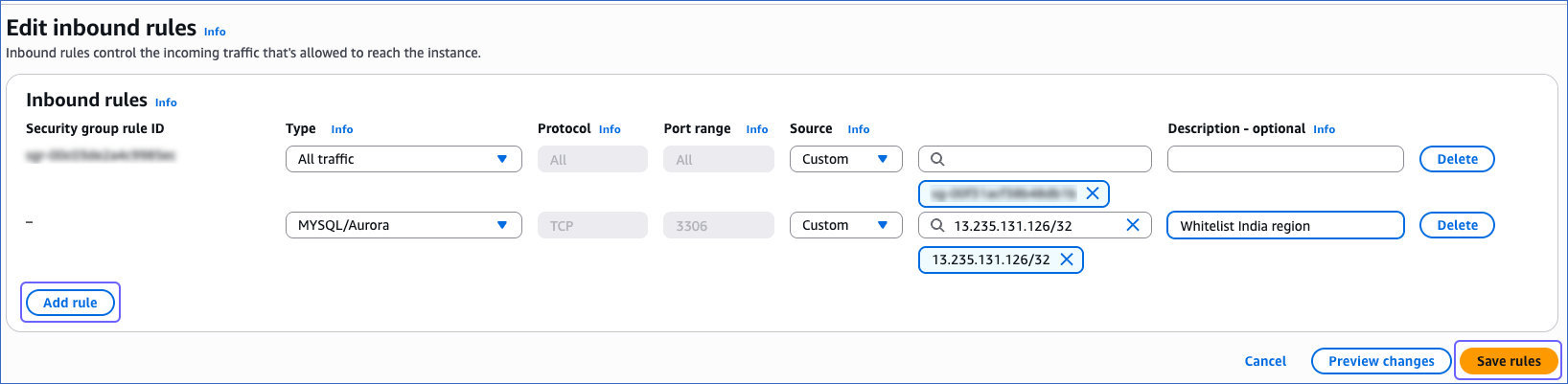Viewport: 1568px width, 384px height.
Task: Open Custom source dropdown in All traffic row
Action: [x=845, y=159]
